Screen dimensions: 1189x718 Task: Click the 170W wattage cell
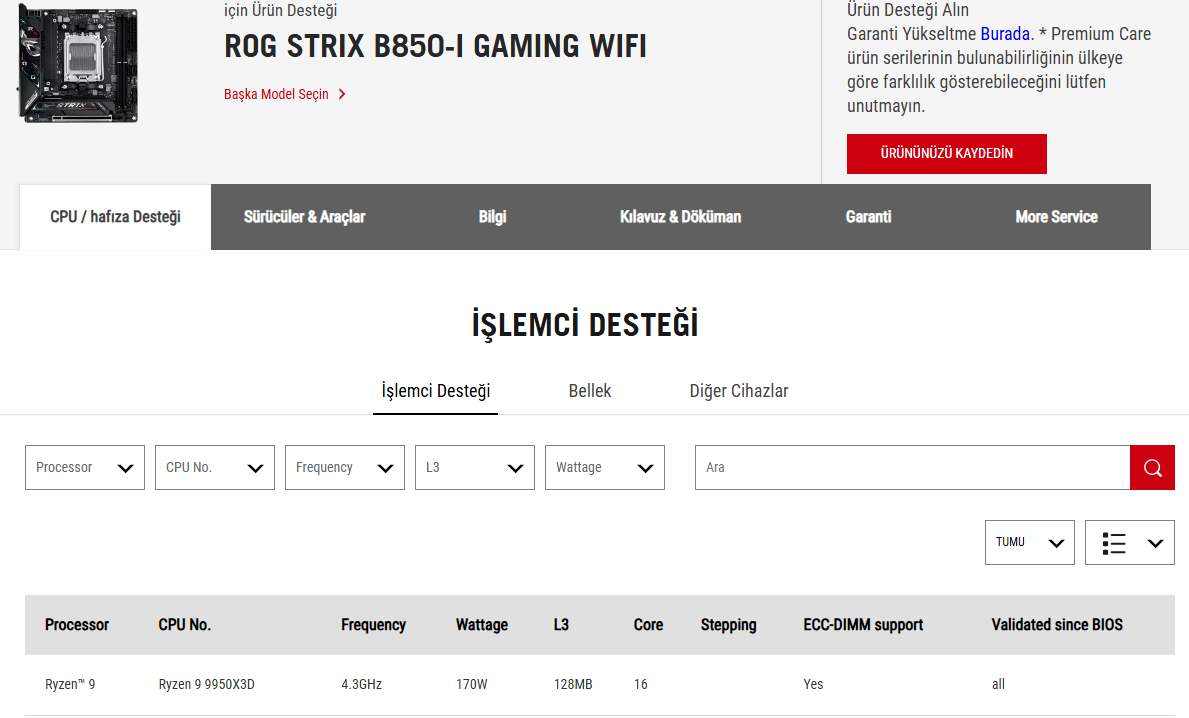[471, 685]
